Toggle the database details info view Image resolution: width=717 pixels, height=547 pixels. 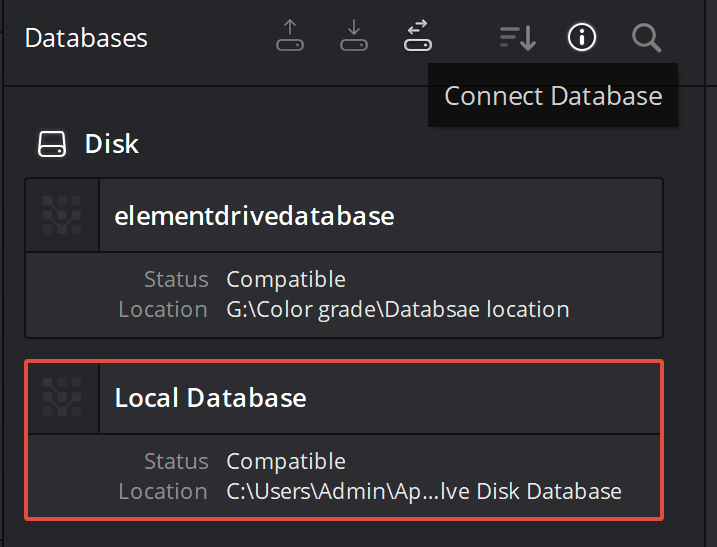581,38
